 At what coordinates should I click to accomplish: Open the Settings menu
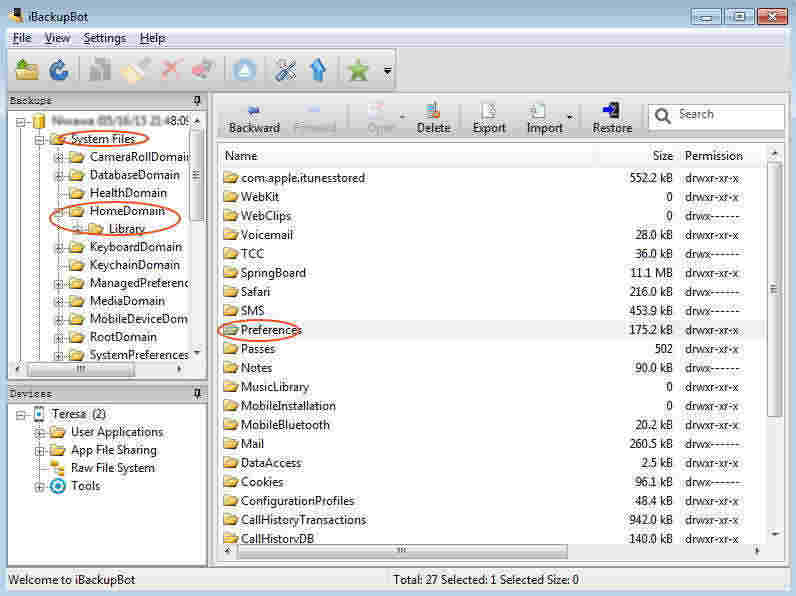(x=104, y=38)
